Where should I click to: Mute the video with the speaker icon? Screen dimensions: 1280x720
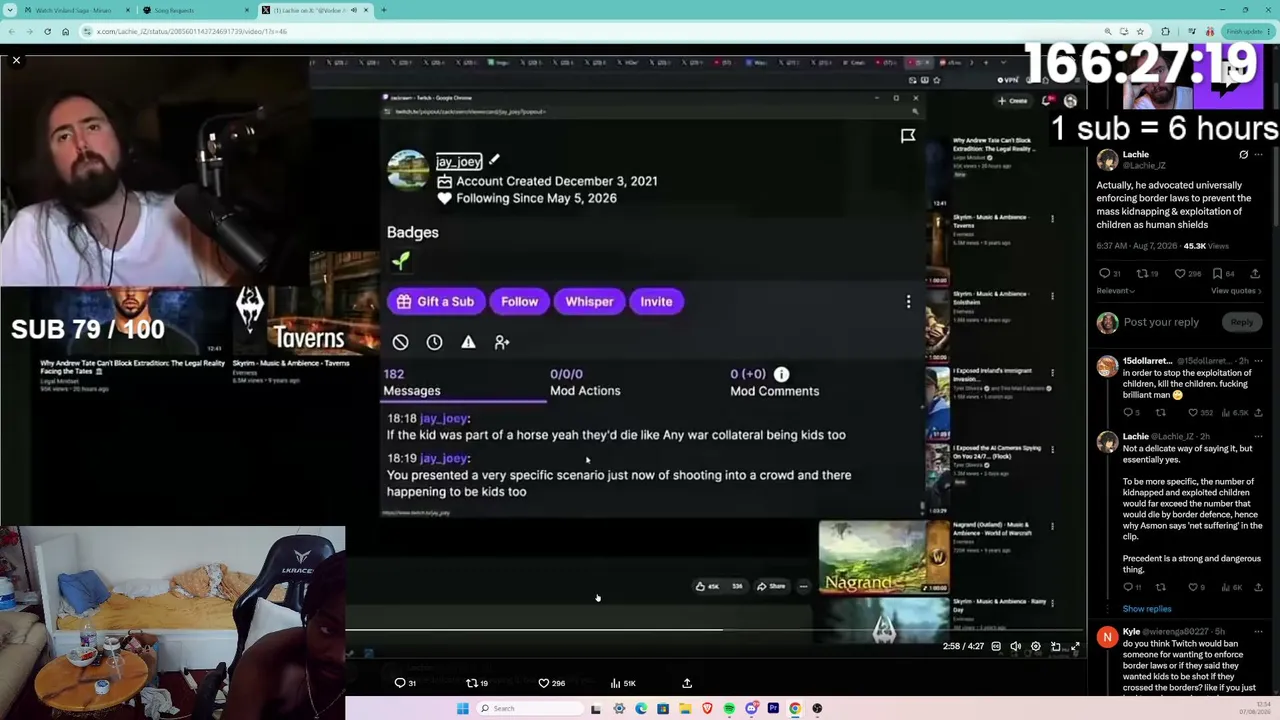[x=1016, y=647]
